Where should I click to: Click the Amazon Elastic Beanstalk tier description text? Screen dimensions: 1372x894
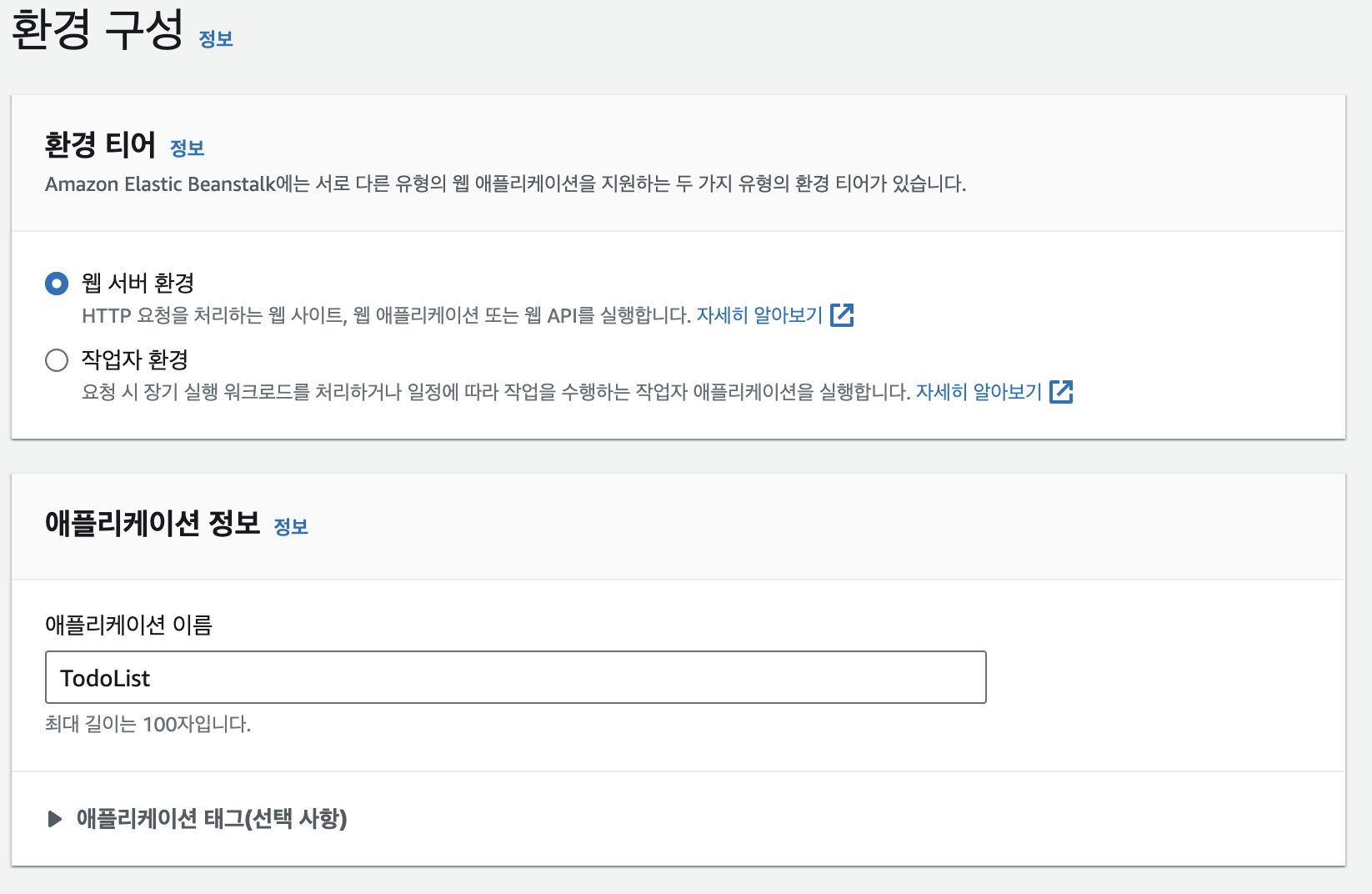(x=505, y=184)
